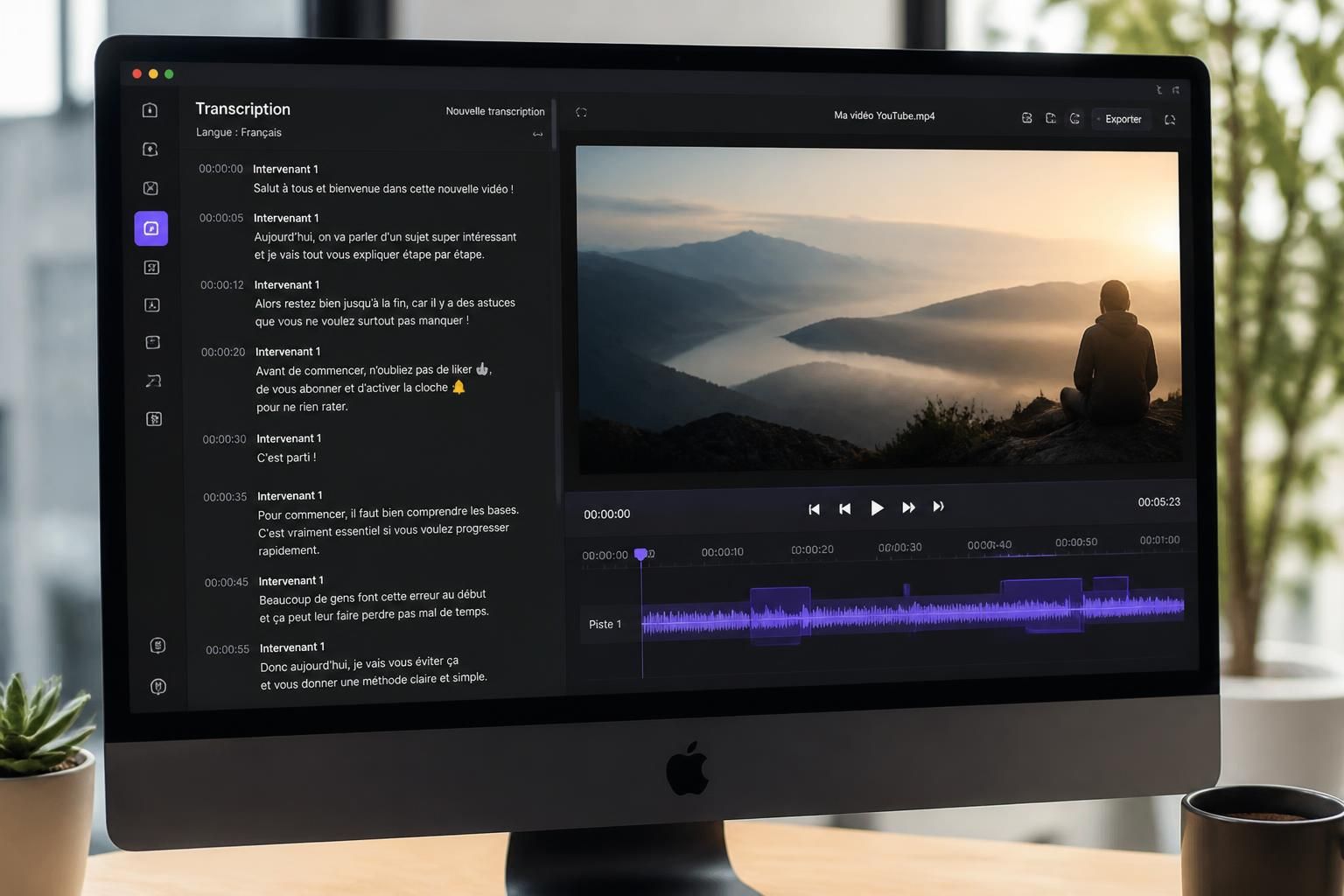Click the line Donc aujourd'hui, je vais vous éviter
1344x896 pixels.
[x=359, y=663]
